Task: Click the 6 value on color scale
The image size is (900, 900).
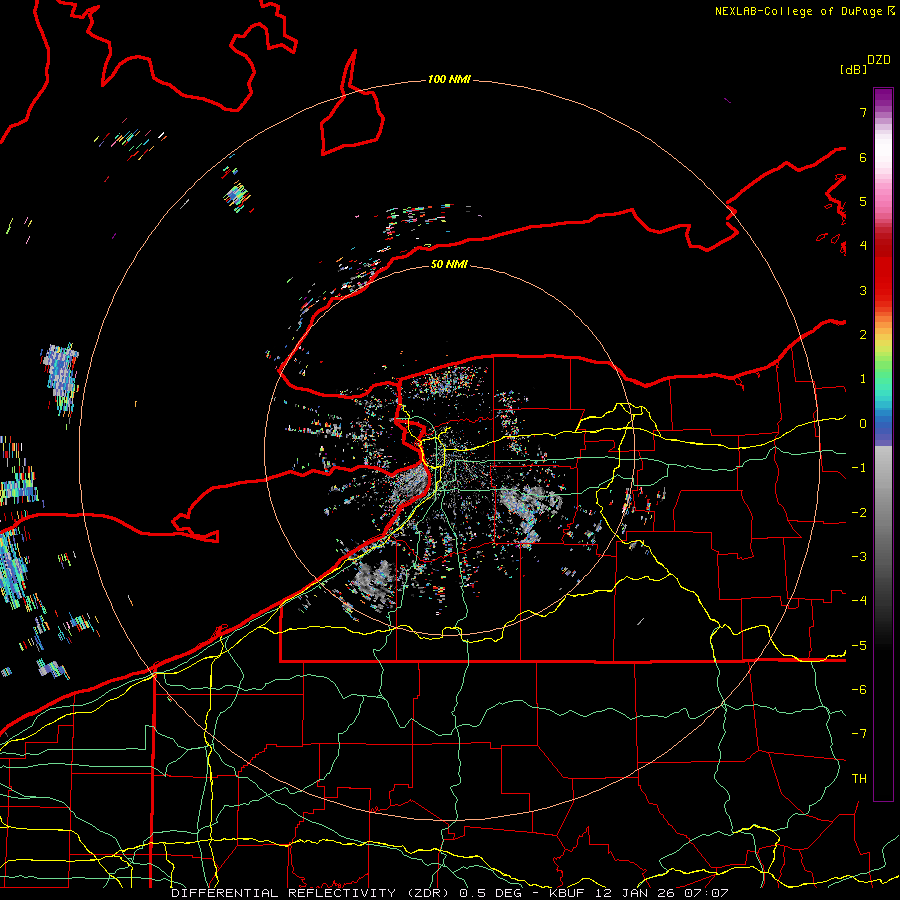Action: click(x=863, y=157)
